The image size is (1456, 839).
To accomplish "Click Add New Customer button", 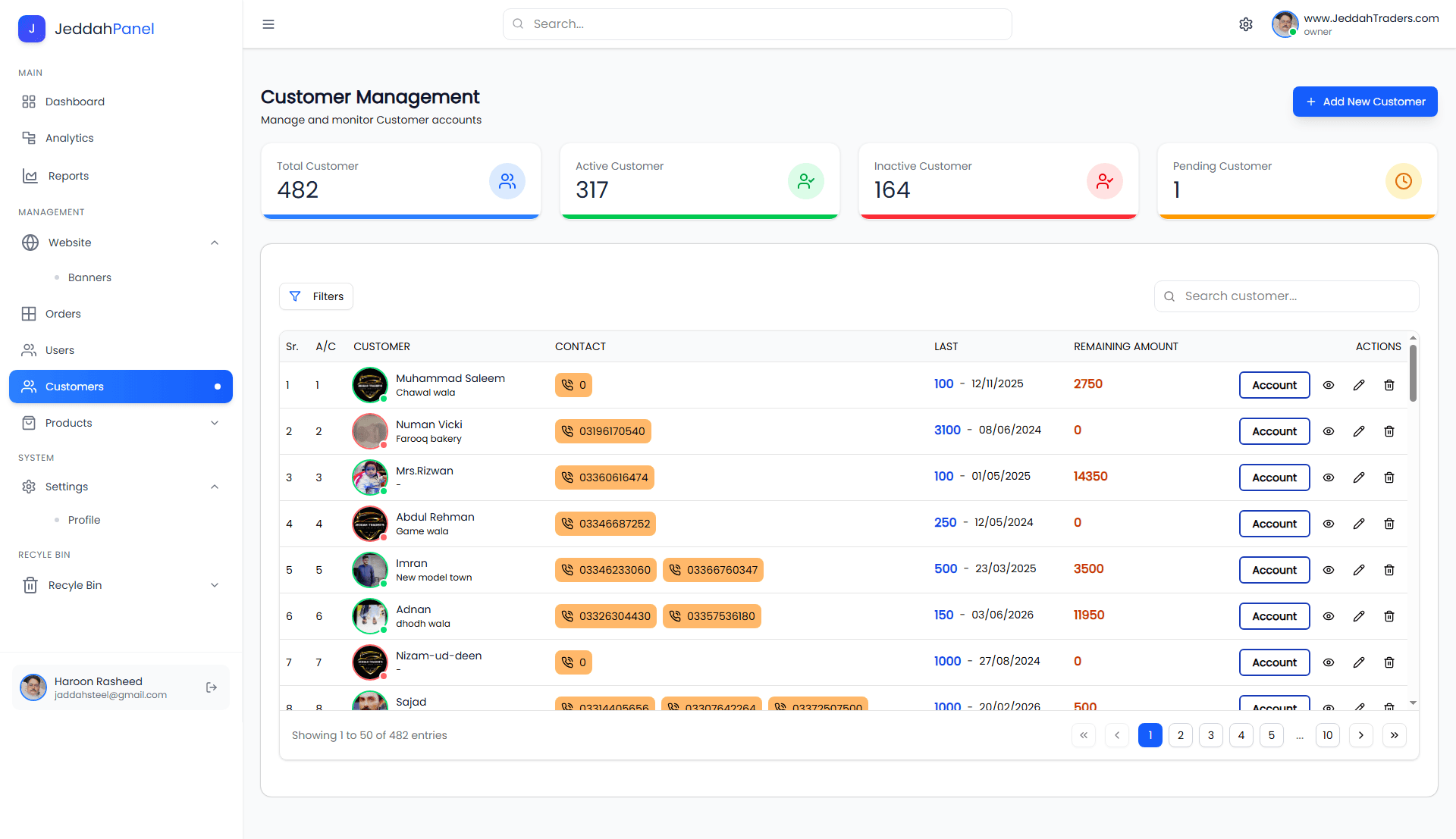I will (x=1365, y=102).
